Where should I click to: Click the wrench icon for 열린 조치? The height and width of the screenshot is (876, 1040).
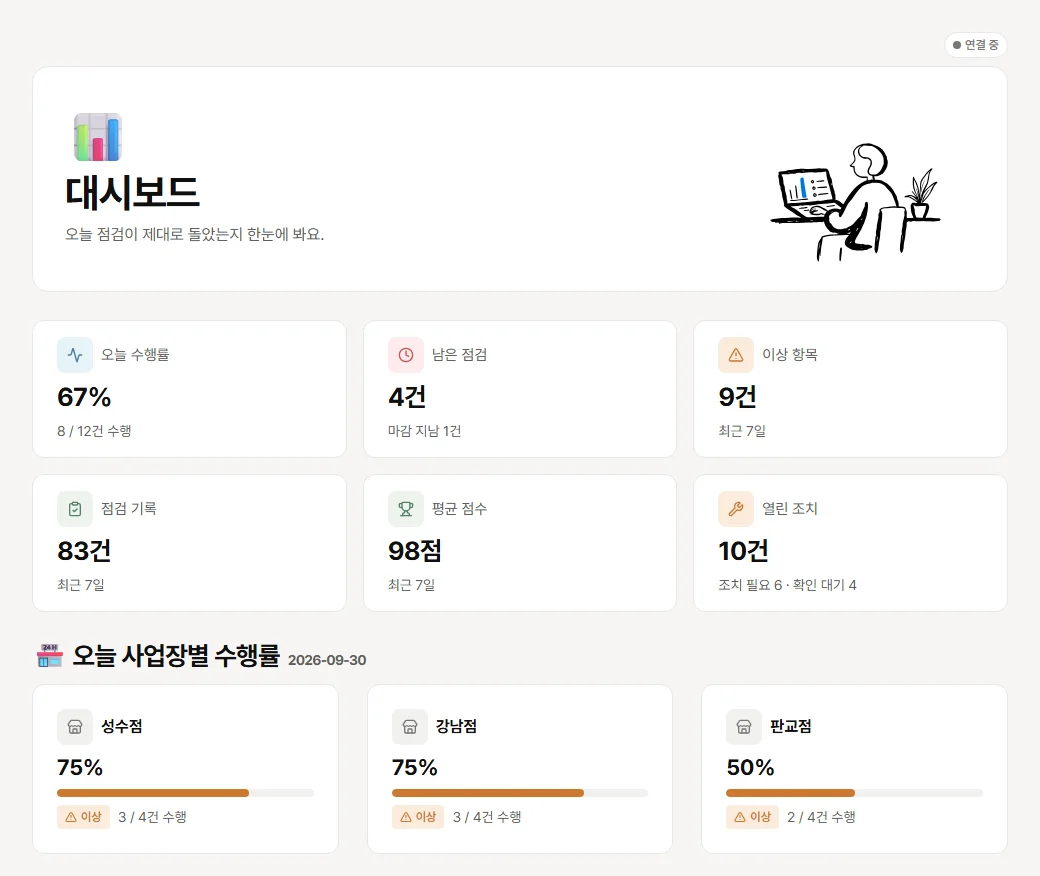736,509
